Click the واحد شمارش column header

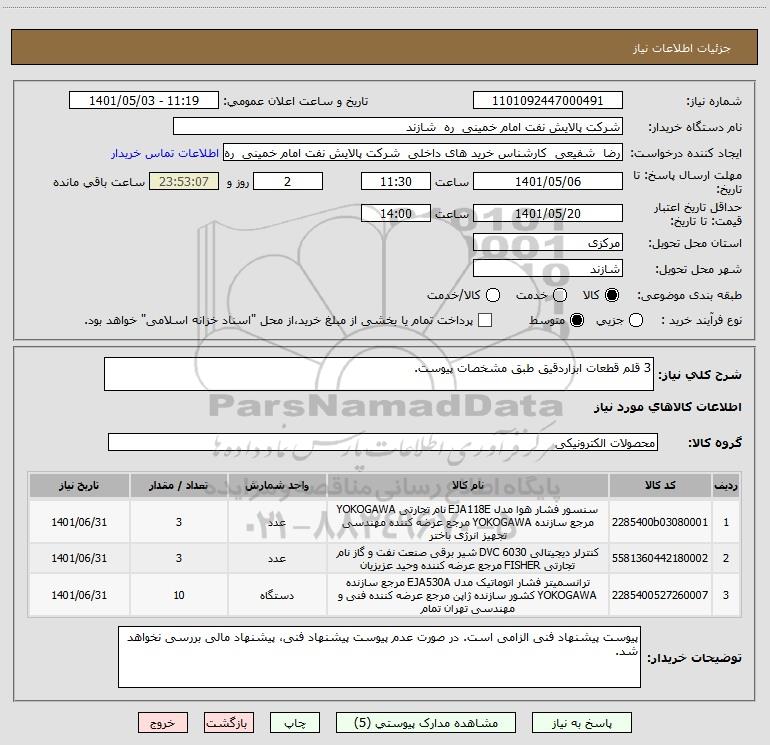click(x=277, y=486)
